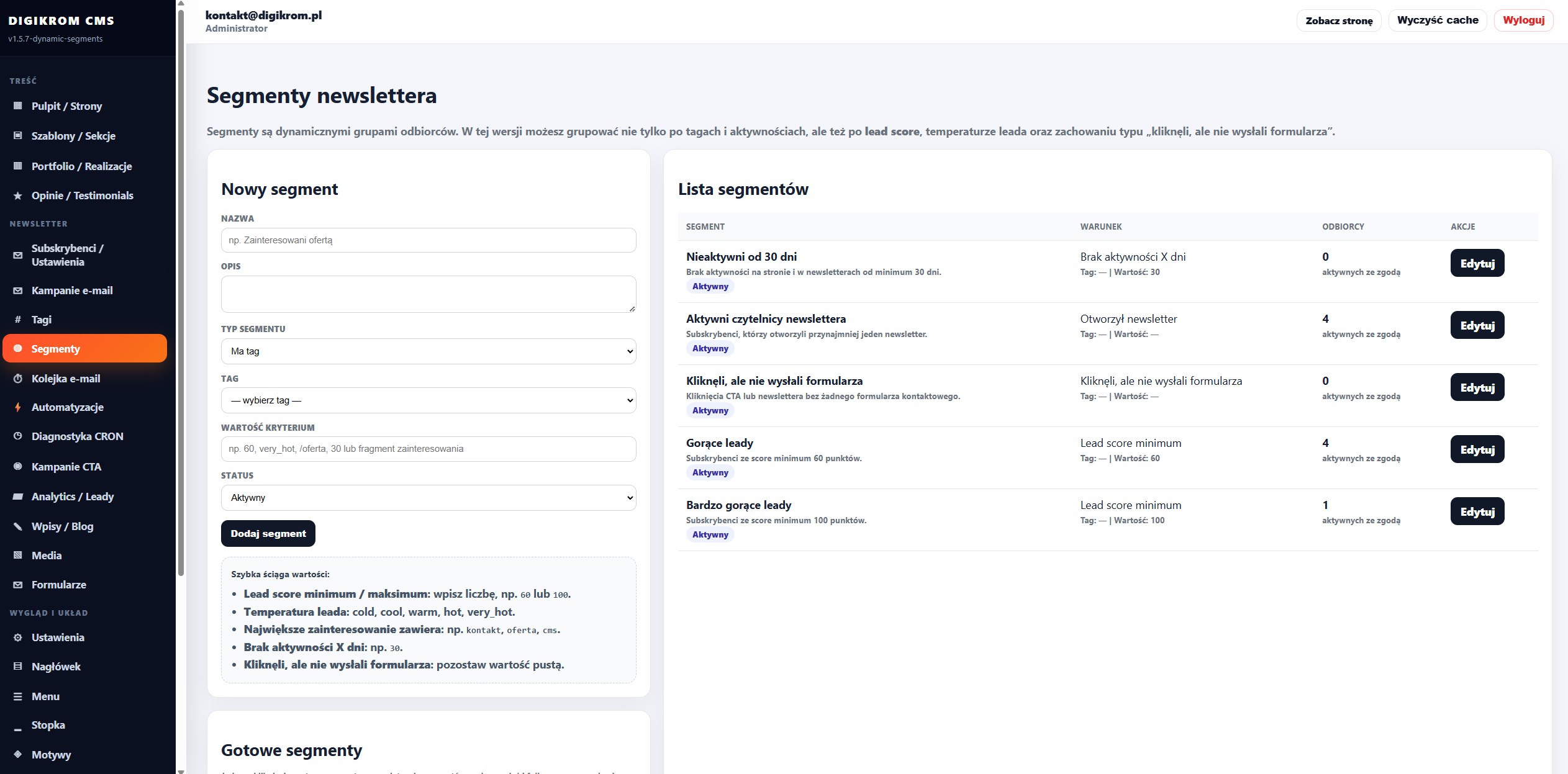The height and width of the screenshot is (774, 1568).
Task: Click the Kampanie CTA circle icon
Action: click(18, 467)
